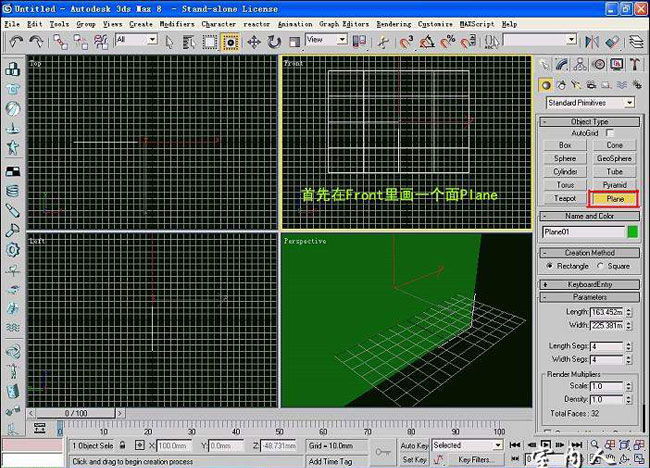Pick the Rectangular Selection Region tool

[209, 42]
